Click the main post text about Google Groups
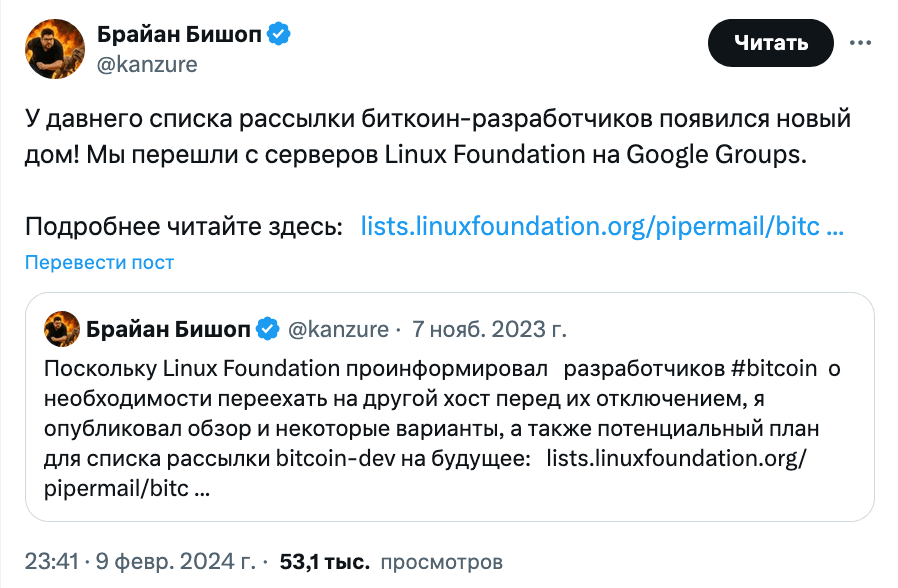 [x=438, y=137]
